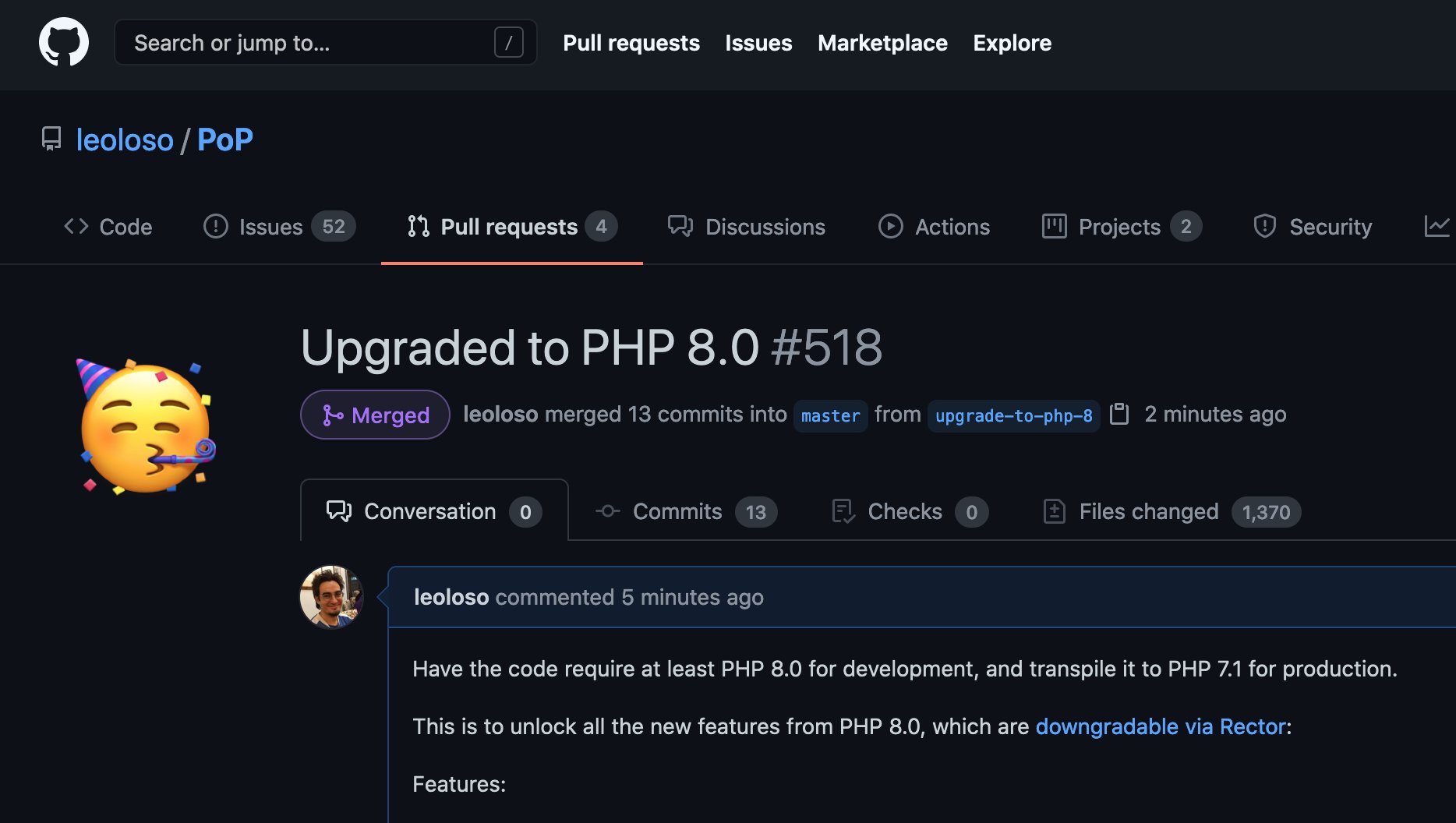Open the Projects tab
Image resolution: width=1456 pixels, height=823 pixels.
click(x=1122, y=227)
